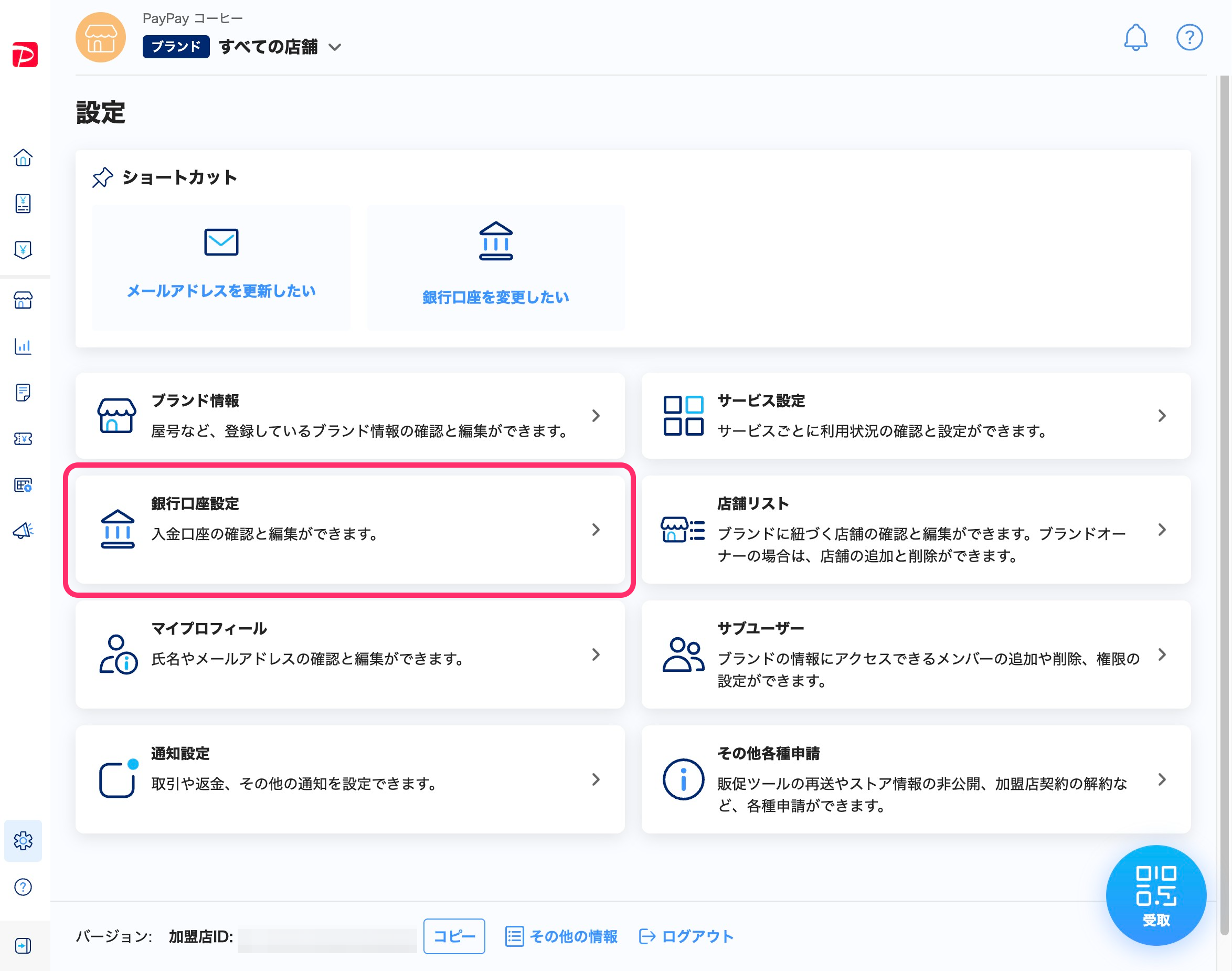Click the ブランド badge label
This screenshot has height=971, width=1232.
(176, 47)
